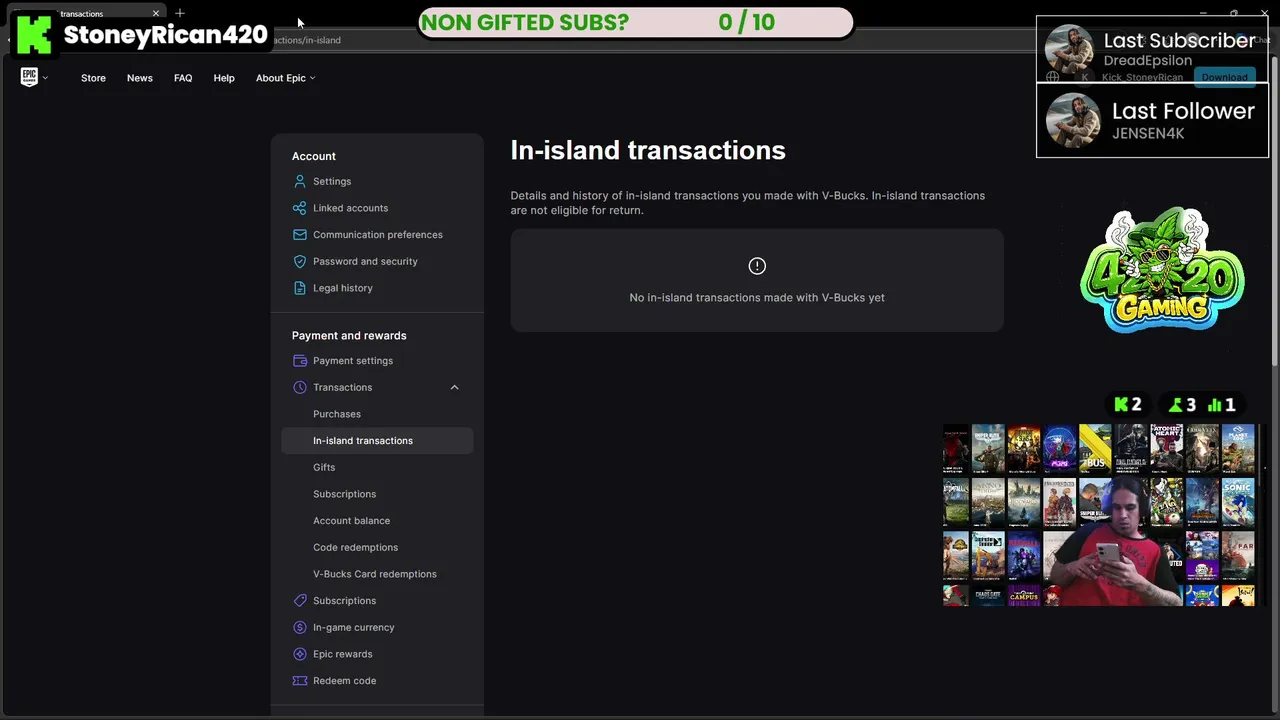Screen dimensions: 1280x720
Task: Click the Password and security shield icon
Action: tap(299, 261)
